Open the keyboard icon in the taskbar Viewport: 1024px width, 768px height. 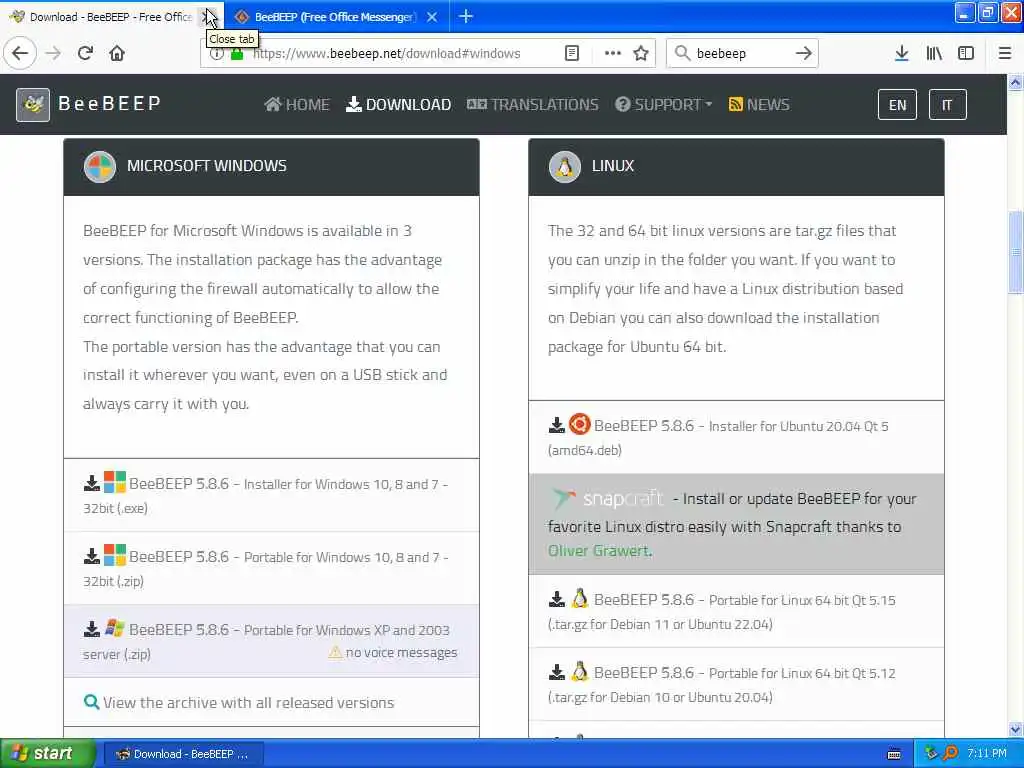click(894, 754)
